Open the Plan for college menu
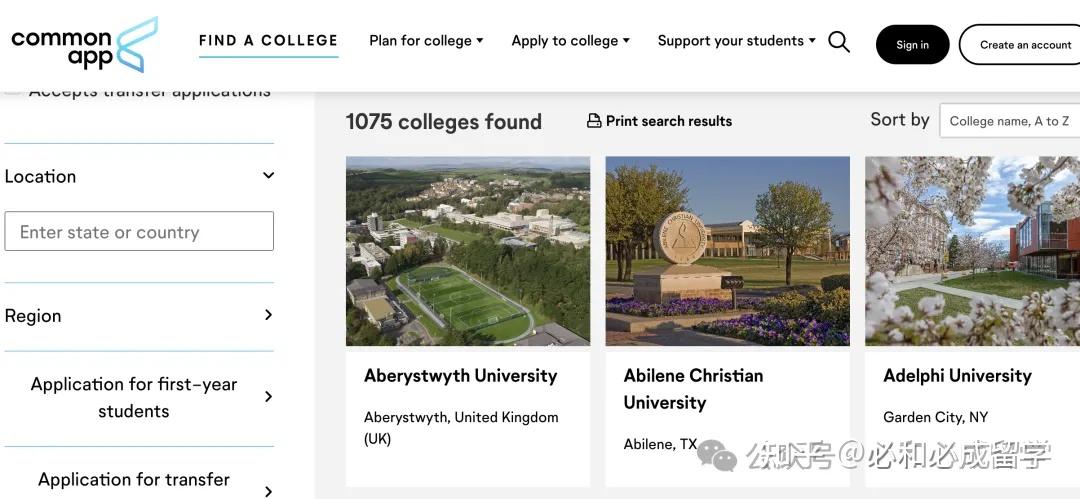This screenshot has height=499, width=1080. tap(426, 41)
